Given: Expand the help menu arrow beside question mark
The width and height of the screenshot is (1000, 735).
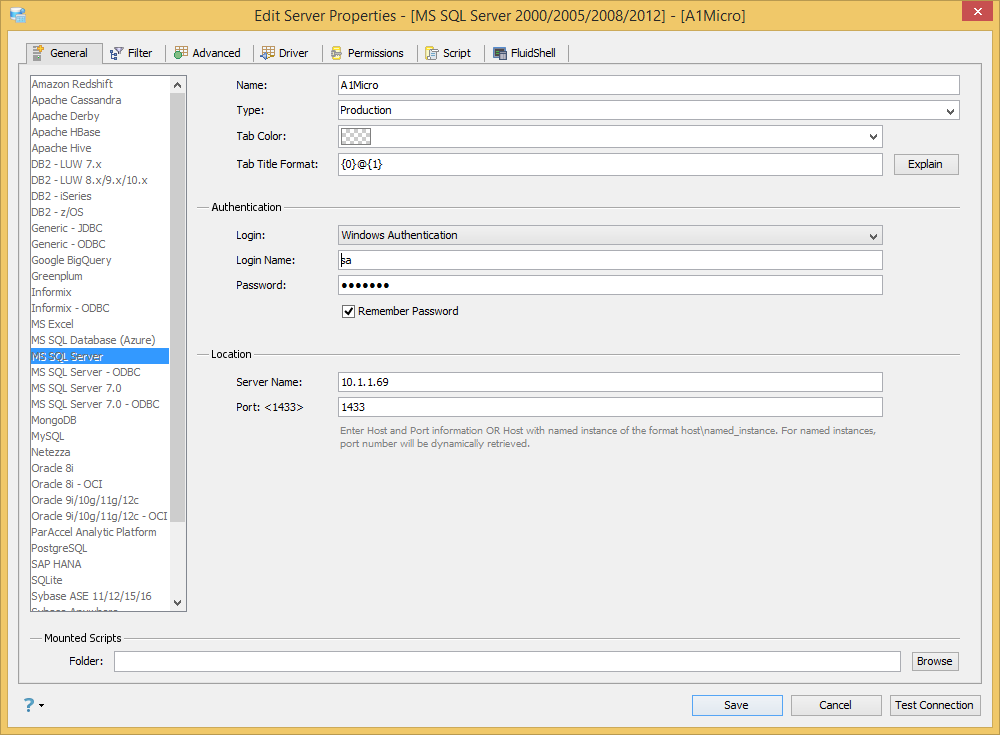Looking at the screenshot, I should [x=41, y=706].
